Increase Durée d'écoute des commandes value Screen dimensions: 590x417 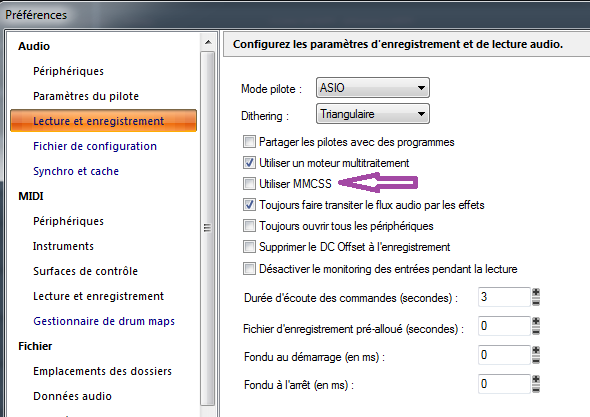(x=536, y=293)
